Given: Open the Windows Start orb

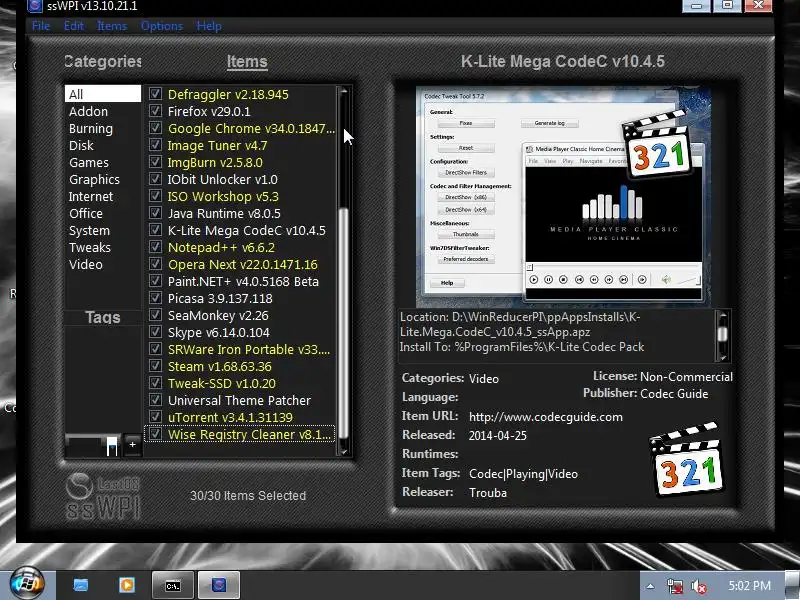Looking at the screenshot, I should pyautogui.click(x=27, y=584).
